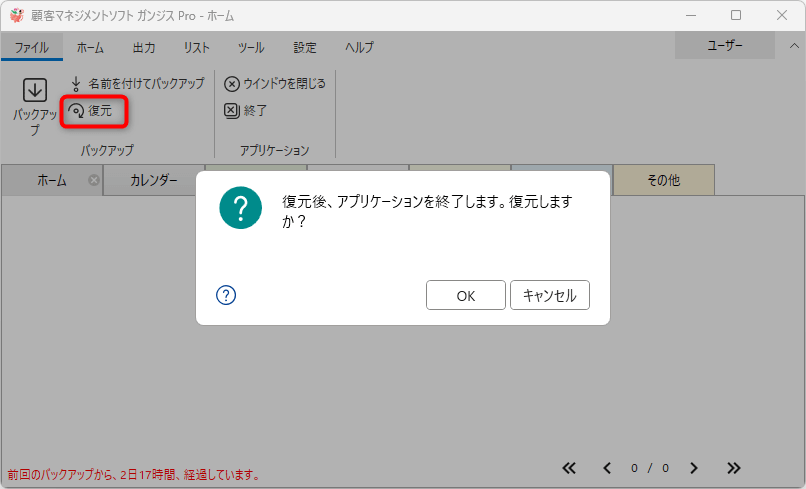Open the ホーム ribbon tab
Image resolution: width=806 pixels, height=489 pixels.
pos(90,47)
